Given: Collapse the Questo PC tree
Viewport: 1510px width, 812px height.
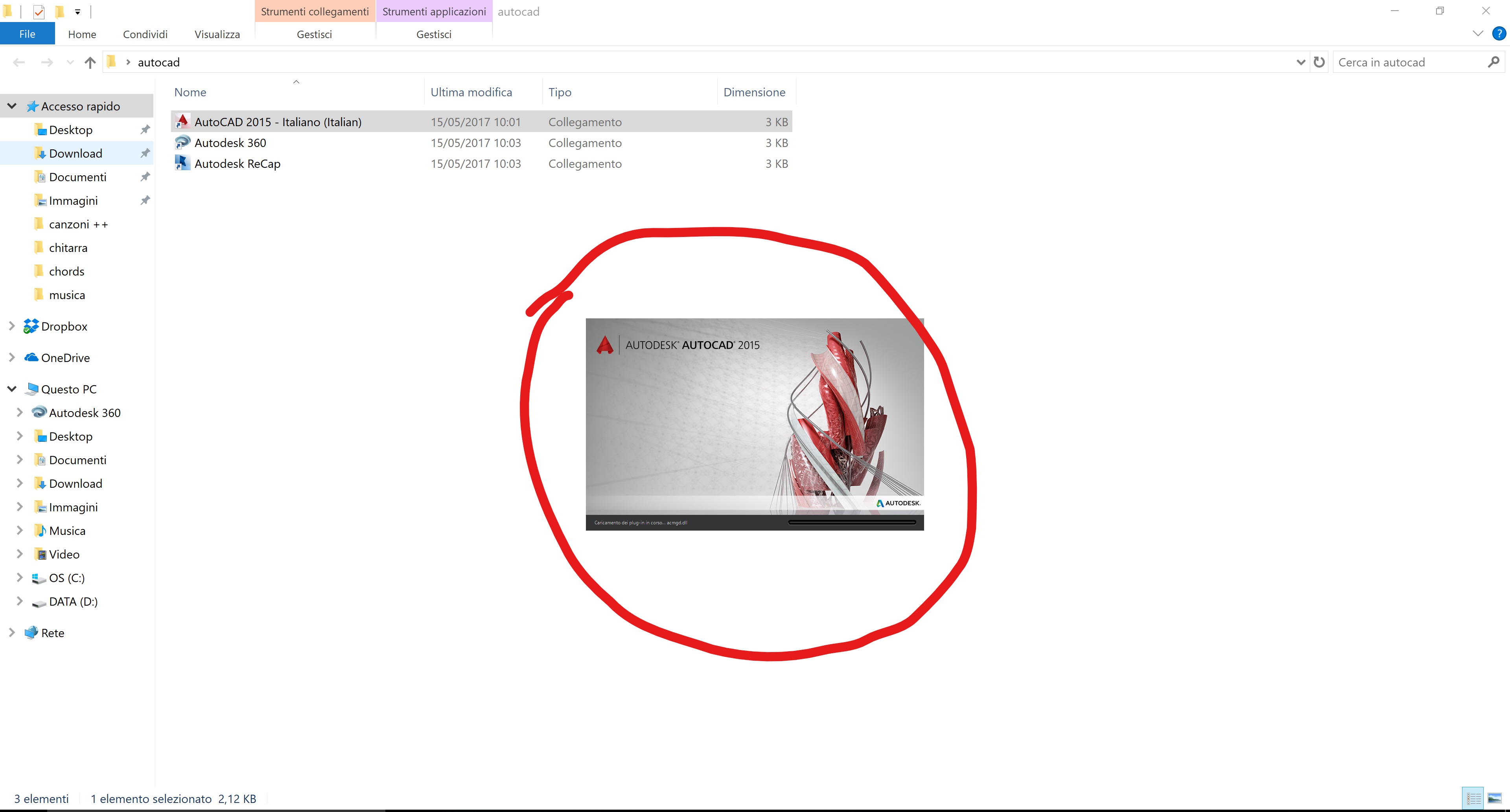Looking at the screenshot, I should (11, 389).
